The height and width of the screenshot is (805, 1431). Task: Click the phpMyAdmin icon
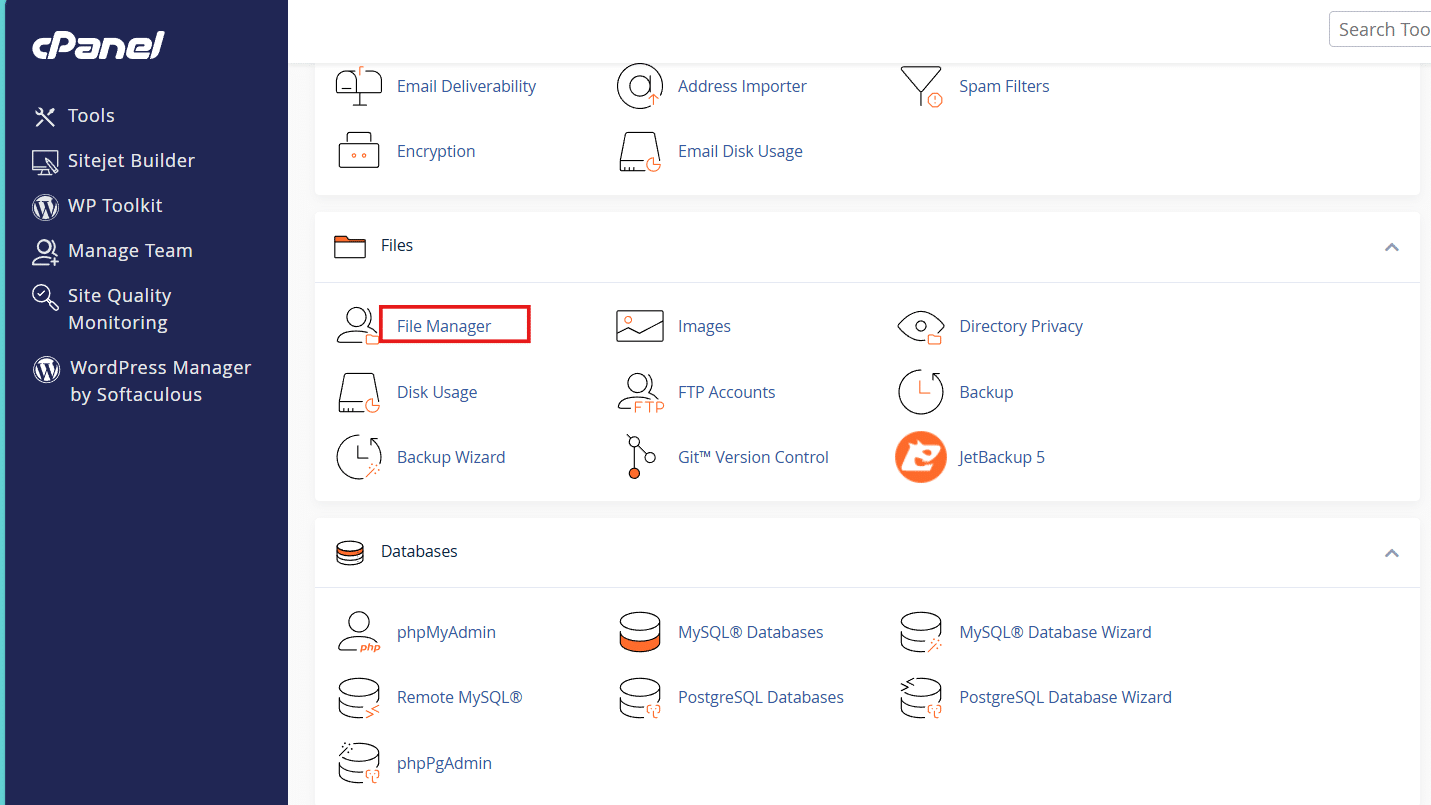coord(359,633)
